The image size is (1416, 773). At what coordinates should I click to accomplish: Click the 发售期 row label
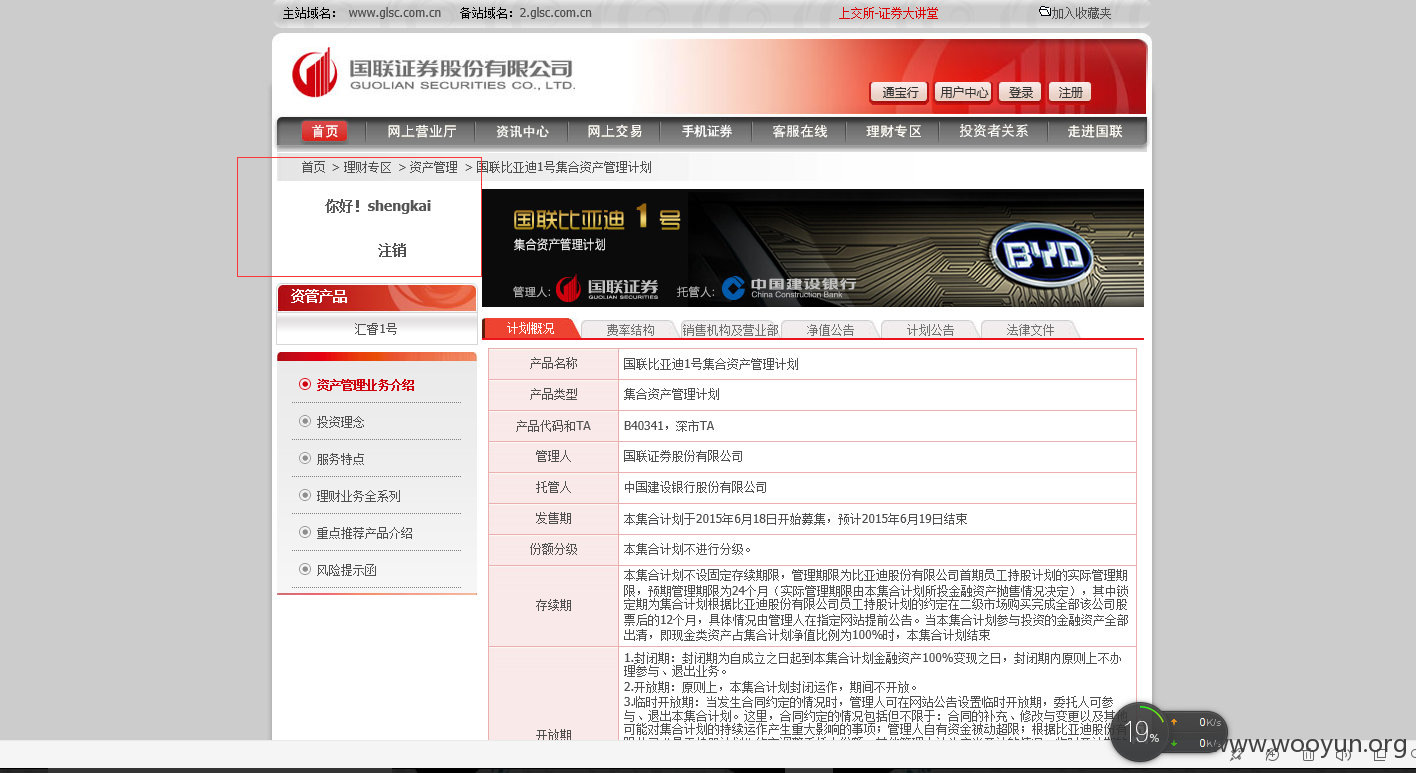(x=553, y=519)
